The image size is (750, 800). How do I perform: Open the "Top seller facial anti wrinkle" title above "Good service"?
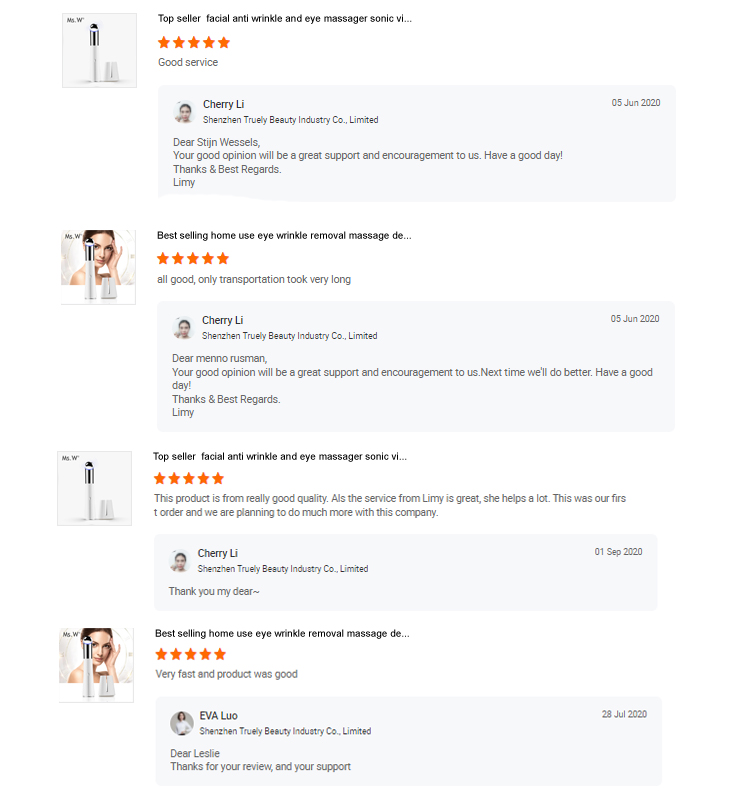coord(284,19)
